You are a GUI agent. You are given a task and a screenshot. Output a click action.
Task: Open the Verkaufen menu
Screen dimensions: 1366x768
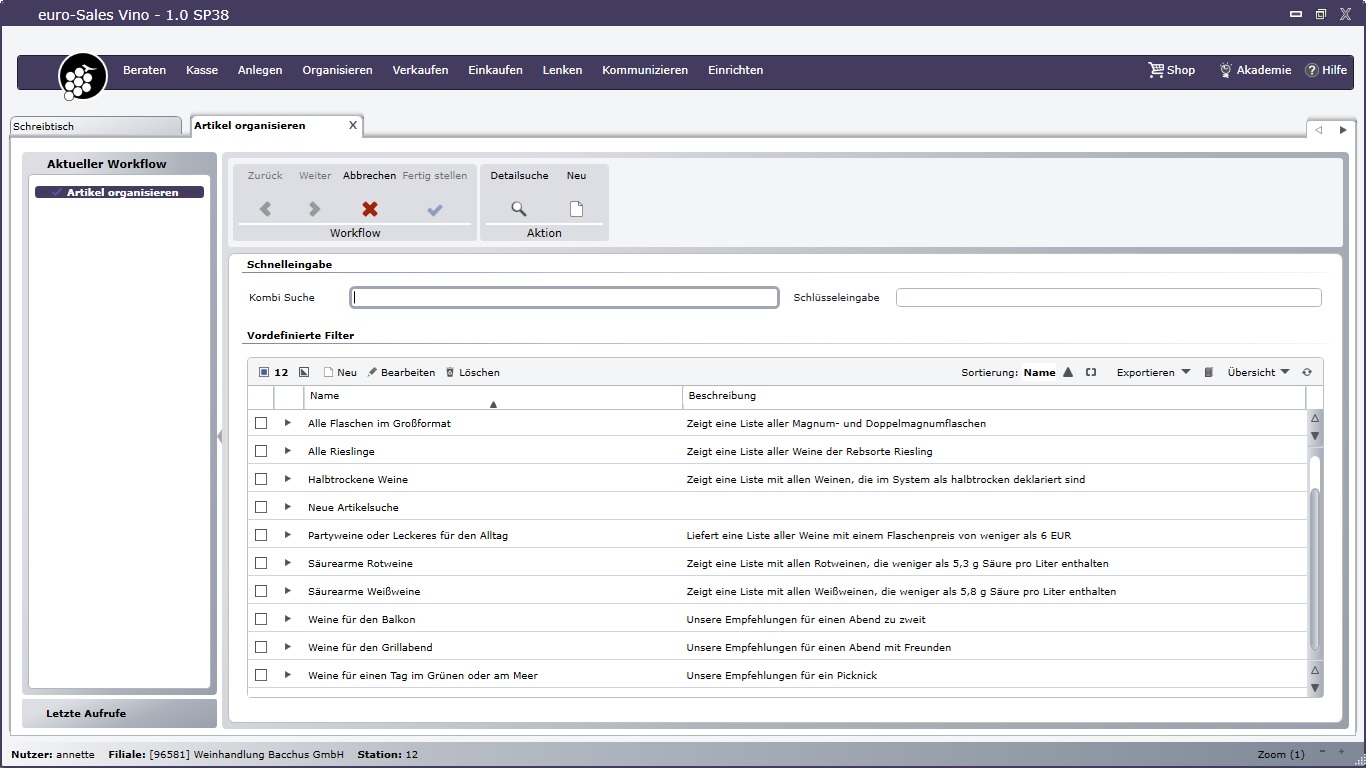(420, 70)
